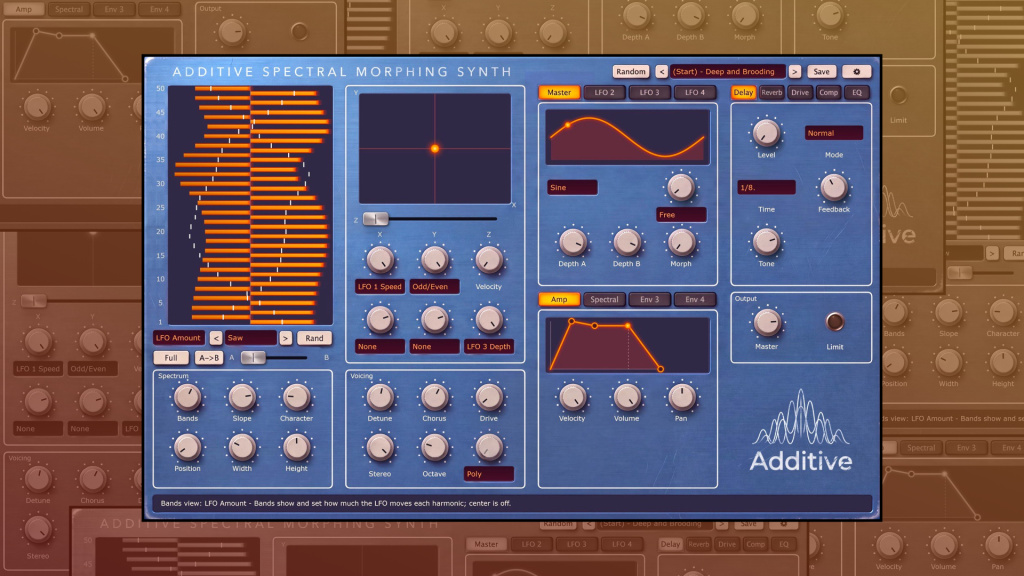Open the LFO Amount bands view dropdown
1024x576 pixels.
178,338
